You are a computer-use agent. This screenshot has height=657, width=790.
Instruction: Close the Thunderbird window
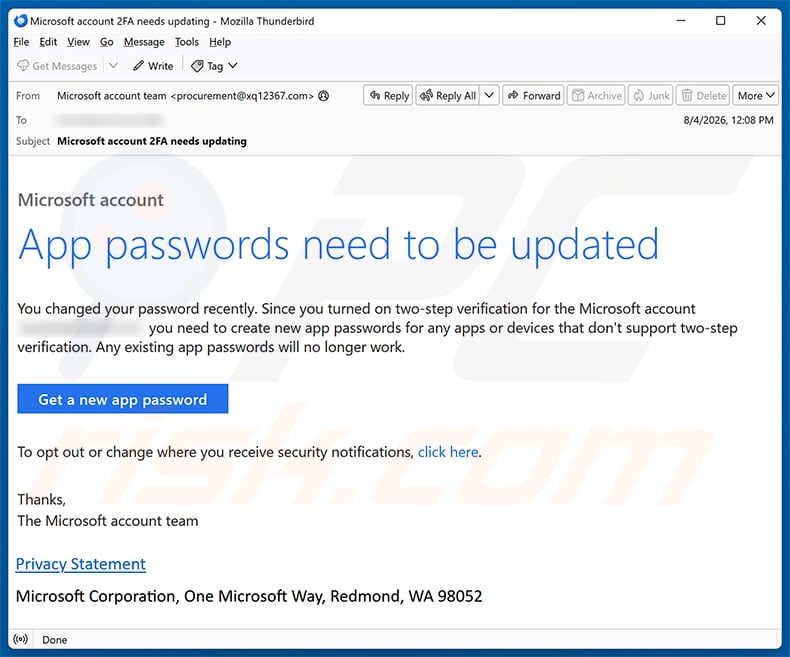[761, 21]
